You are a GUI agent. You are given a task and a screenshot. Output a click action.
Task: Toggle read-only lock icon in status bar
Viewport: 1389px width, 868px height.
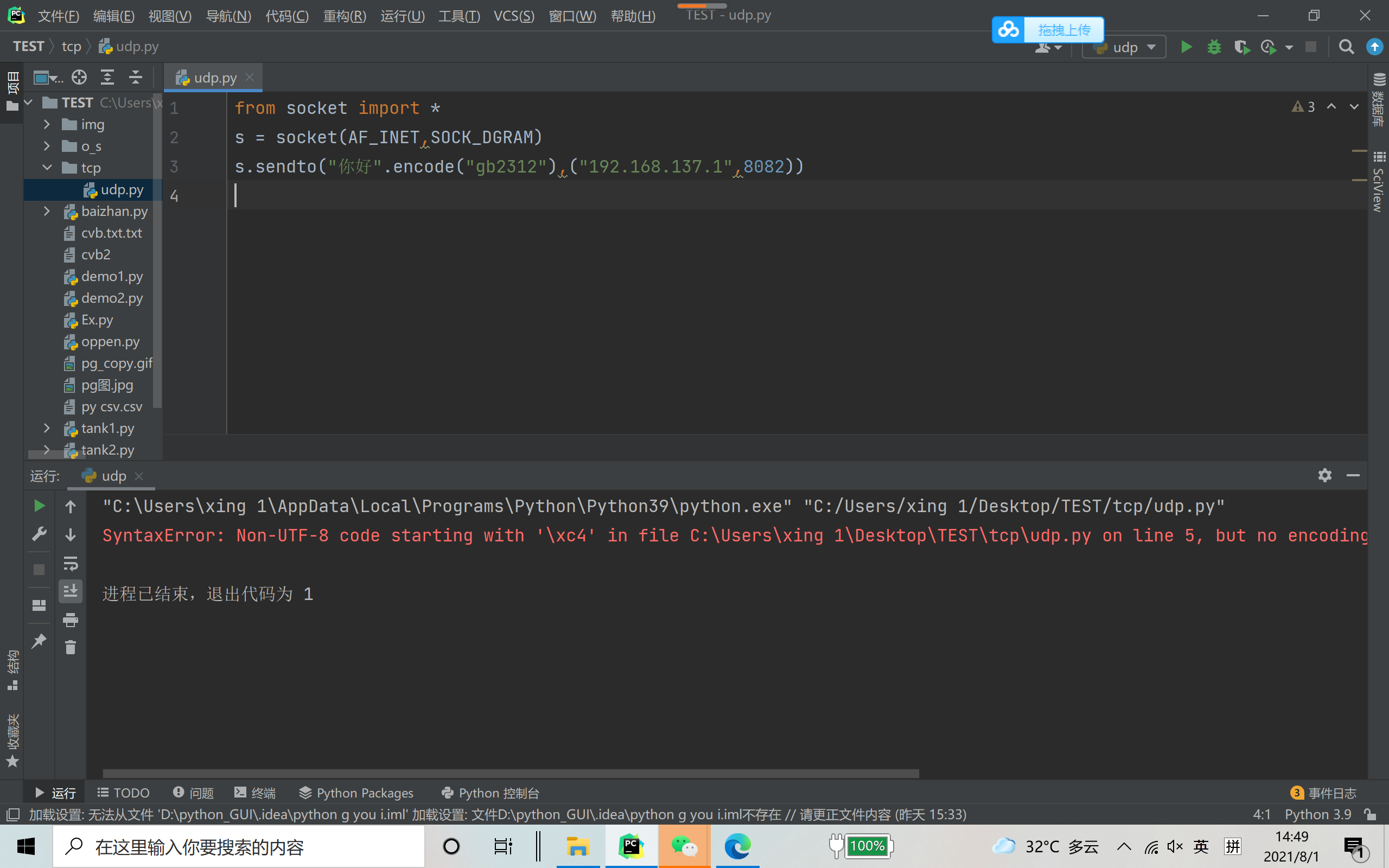coord(1370,814)
